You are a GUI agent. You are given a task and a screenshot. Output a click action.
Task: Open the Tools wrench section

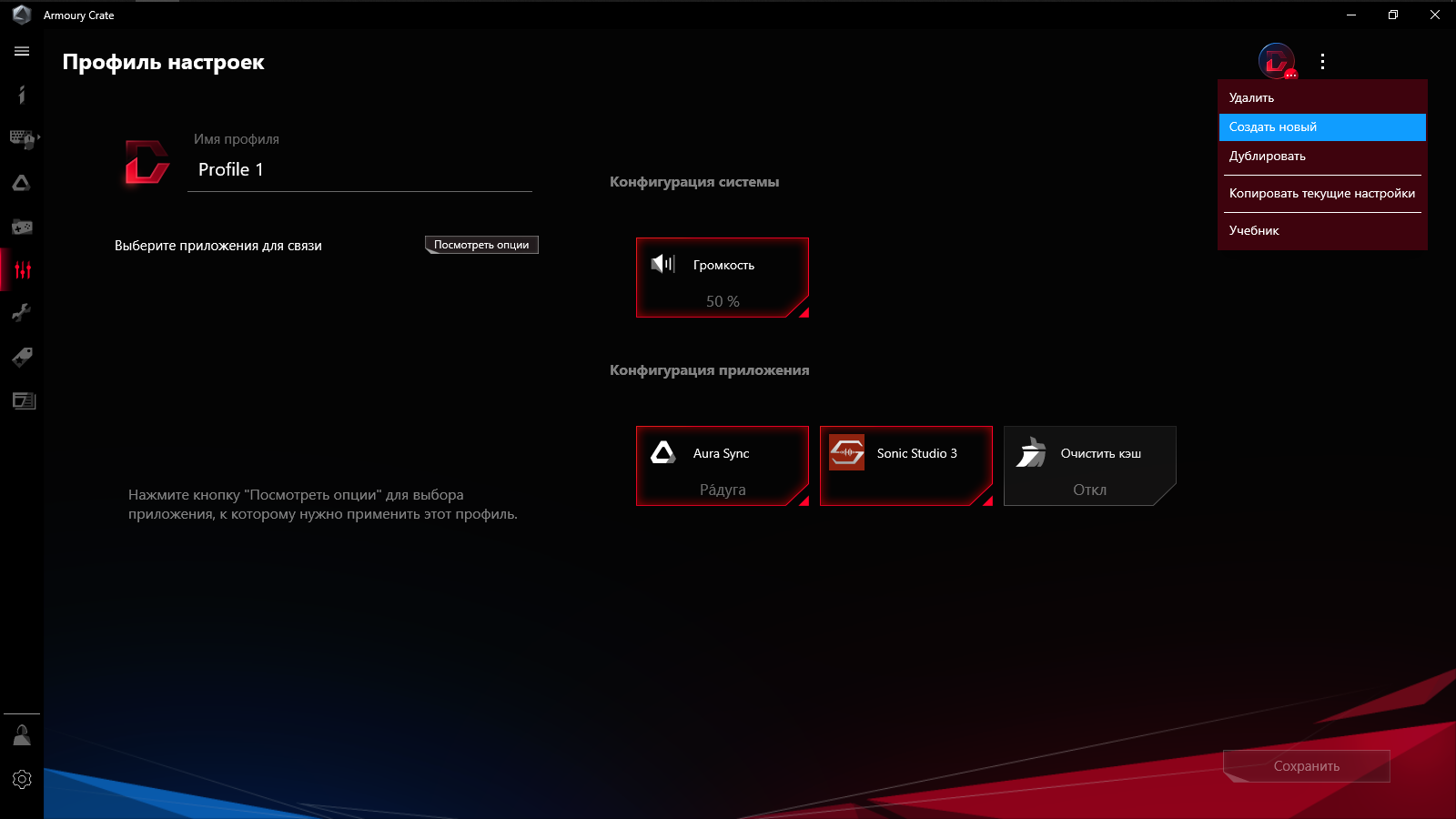click(x=22, y=313)
